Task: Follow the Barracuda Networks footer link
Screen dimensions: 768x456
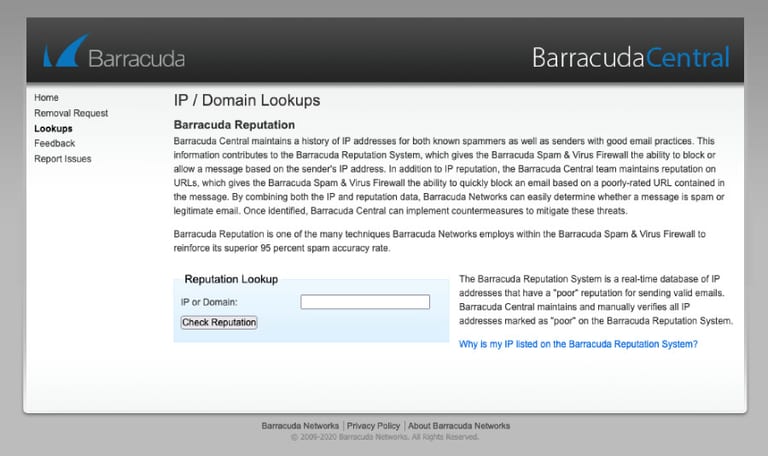Action: click(x=300, y=426)
